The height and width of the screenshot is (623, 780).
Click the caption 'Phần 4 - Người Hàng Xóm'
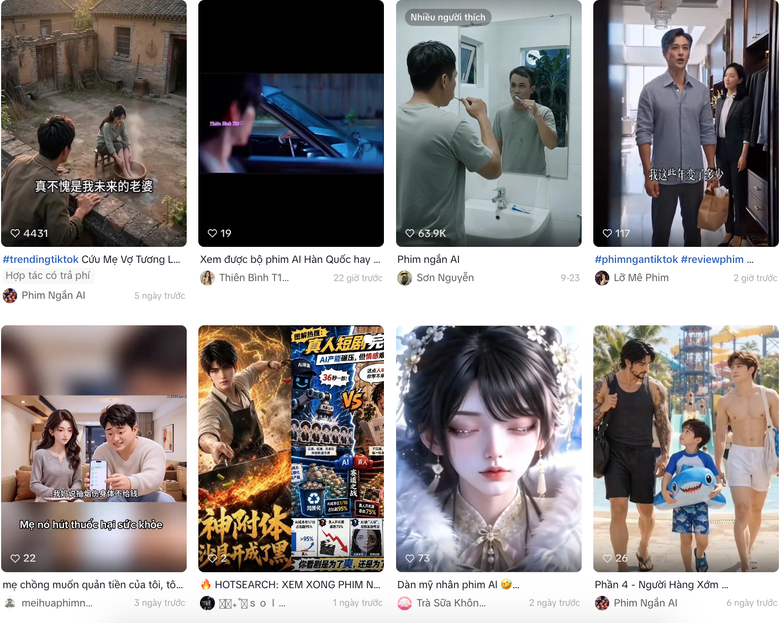[x=657, y=585]
